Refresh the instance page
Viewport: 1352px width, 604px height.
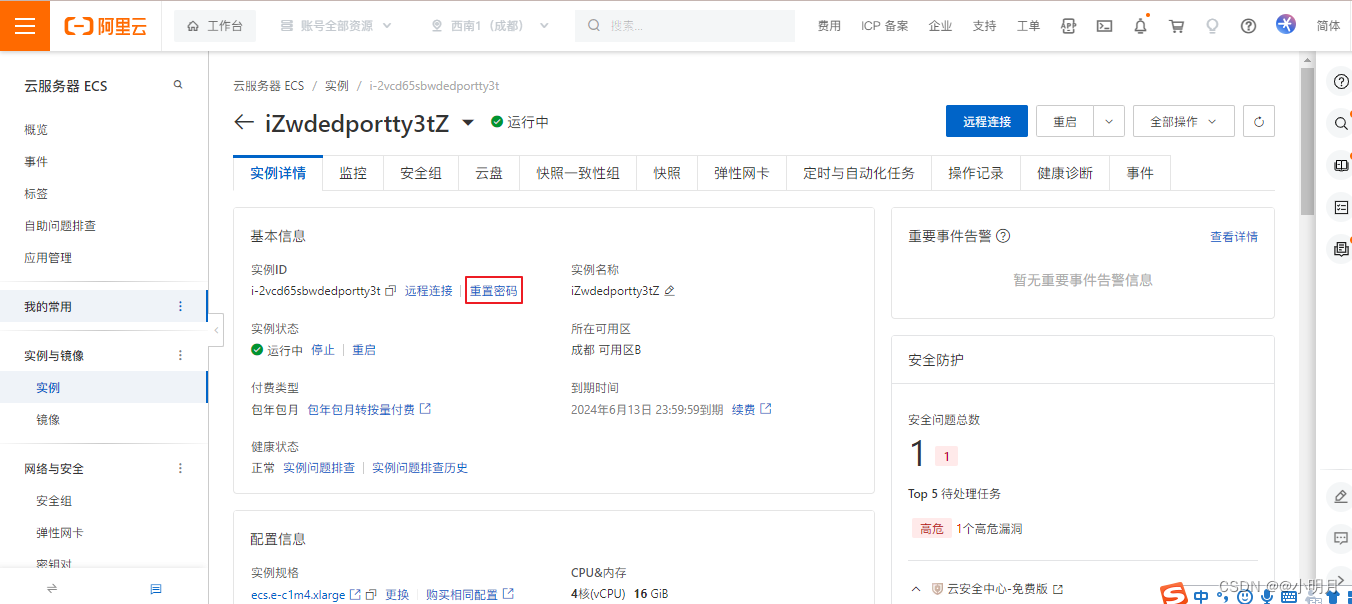click(1259, 121)
